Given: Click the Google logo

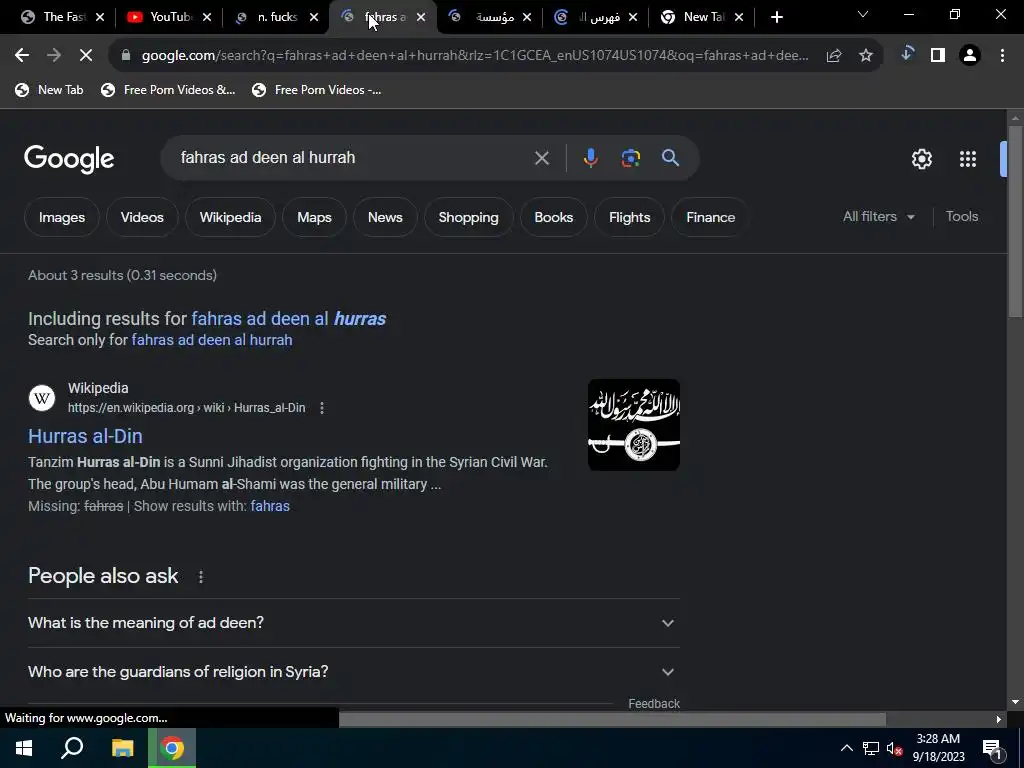Looking at the screenshot, I should point(69,159).
